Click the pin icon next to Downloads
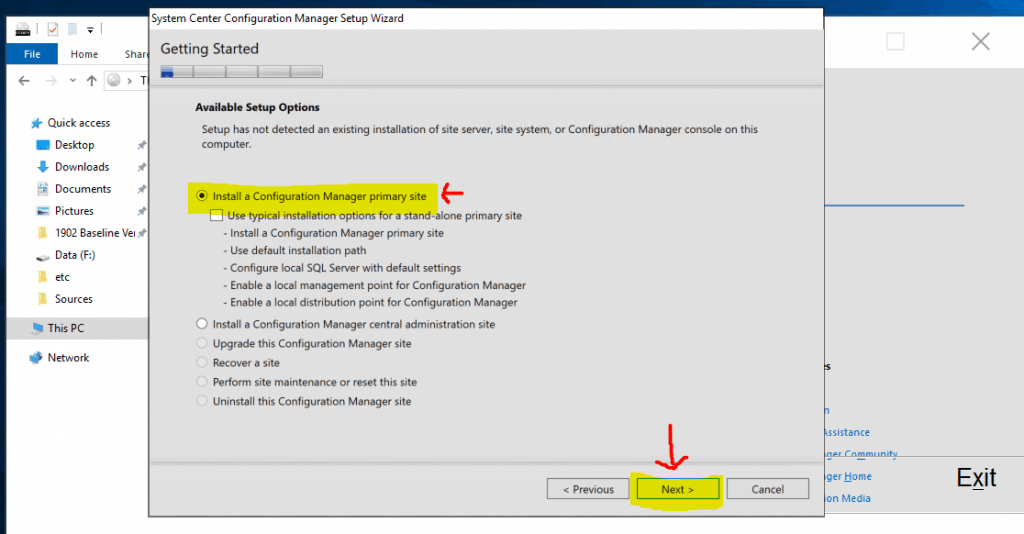This screenshot has width=1024, height=534. [x=142, y=167]
